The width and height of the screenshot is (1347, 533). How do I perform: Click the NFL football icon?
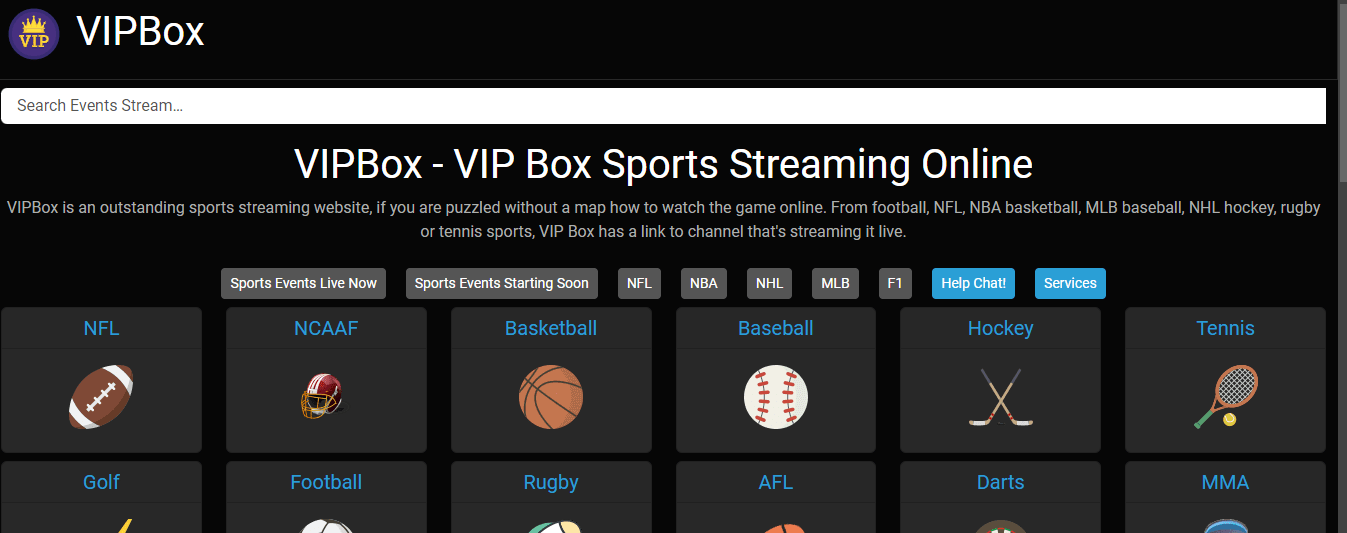click(101, 397)
